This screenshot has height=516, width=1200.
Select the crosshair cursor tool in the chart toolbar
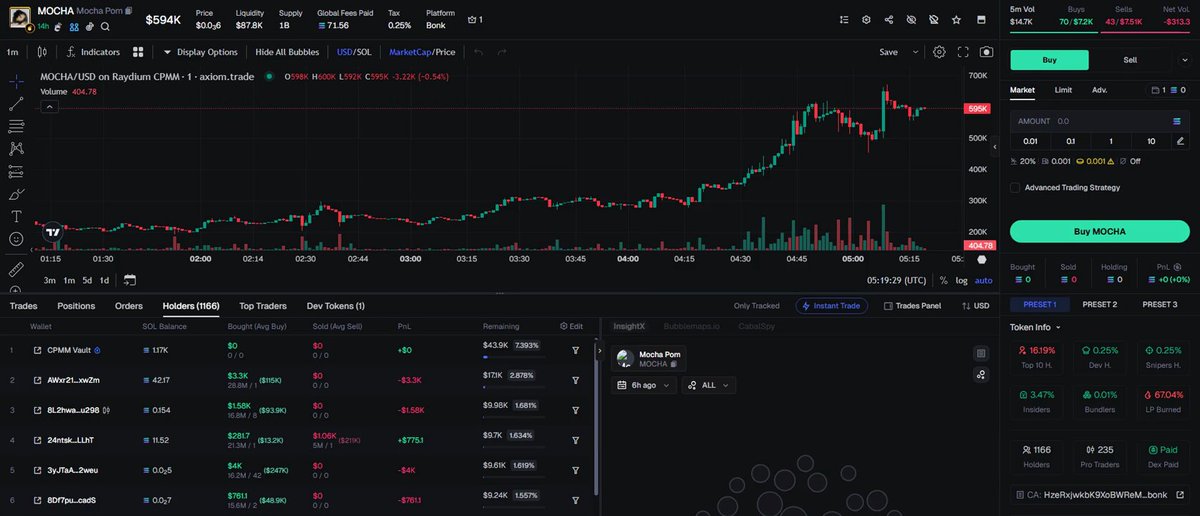coord(16,81)
